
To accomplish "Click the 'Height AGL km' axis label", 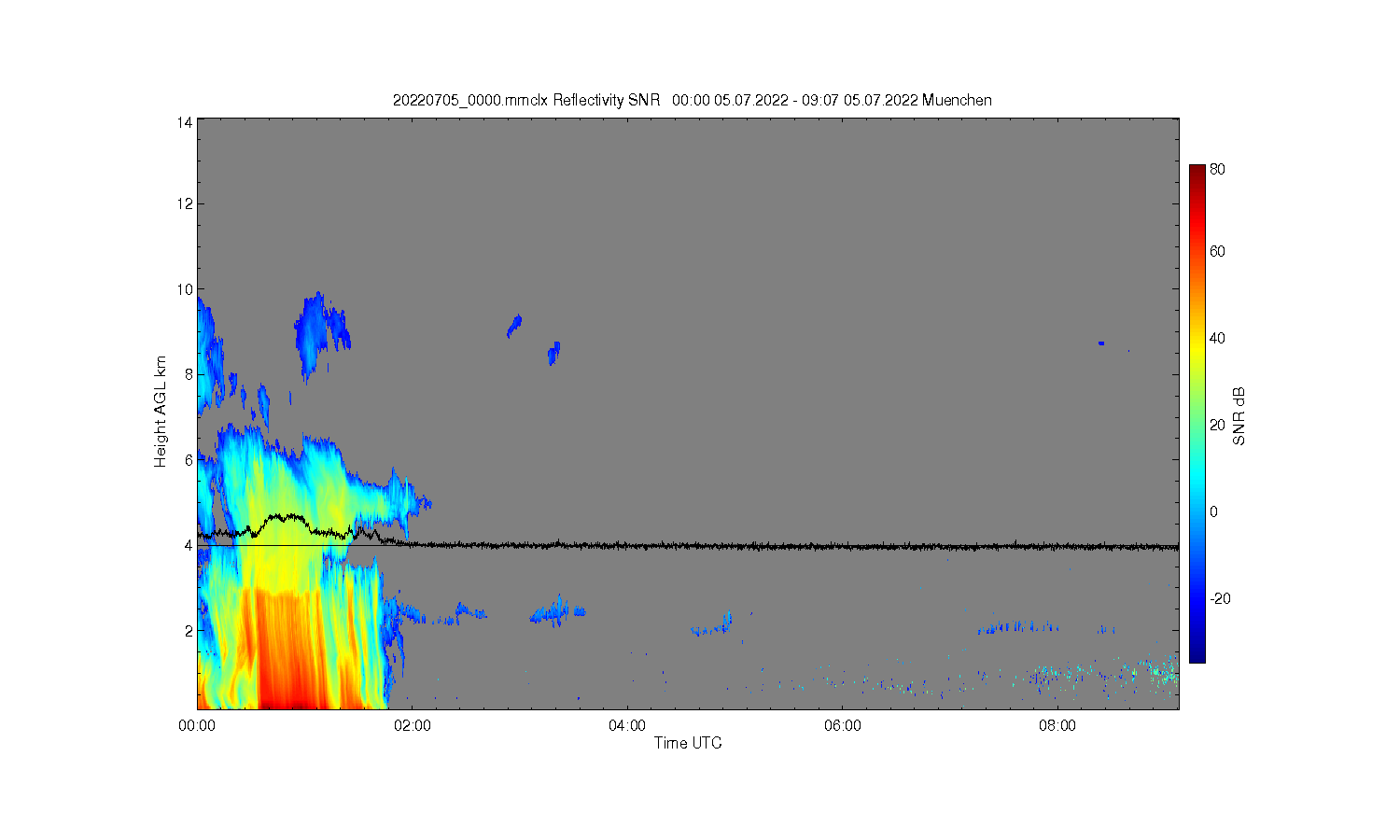I will 161,412.
